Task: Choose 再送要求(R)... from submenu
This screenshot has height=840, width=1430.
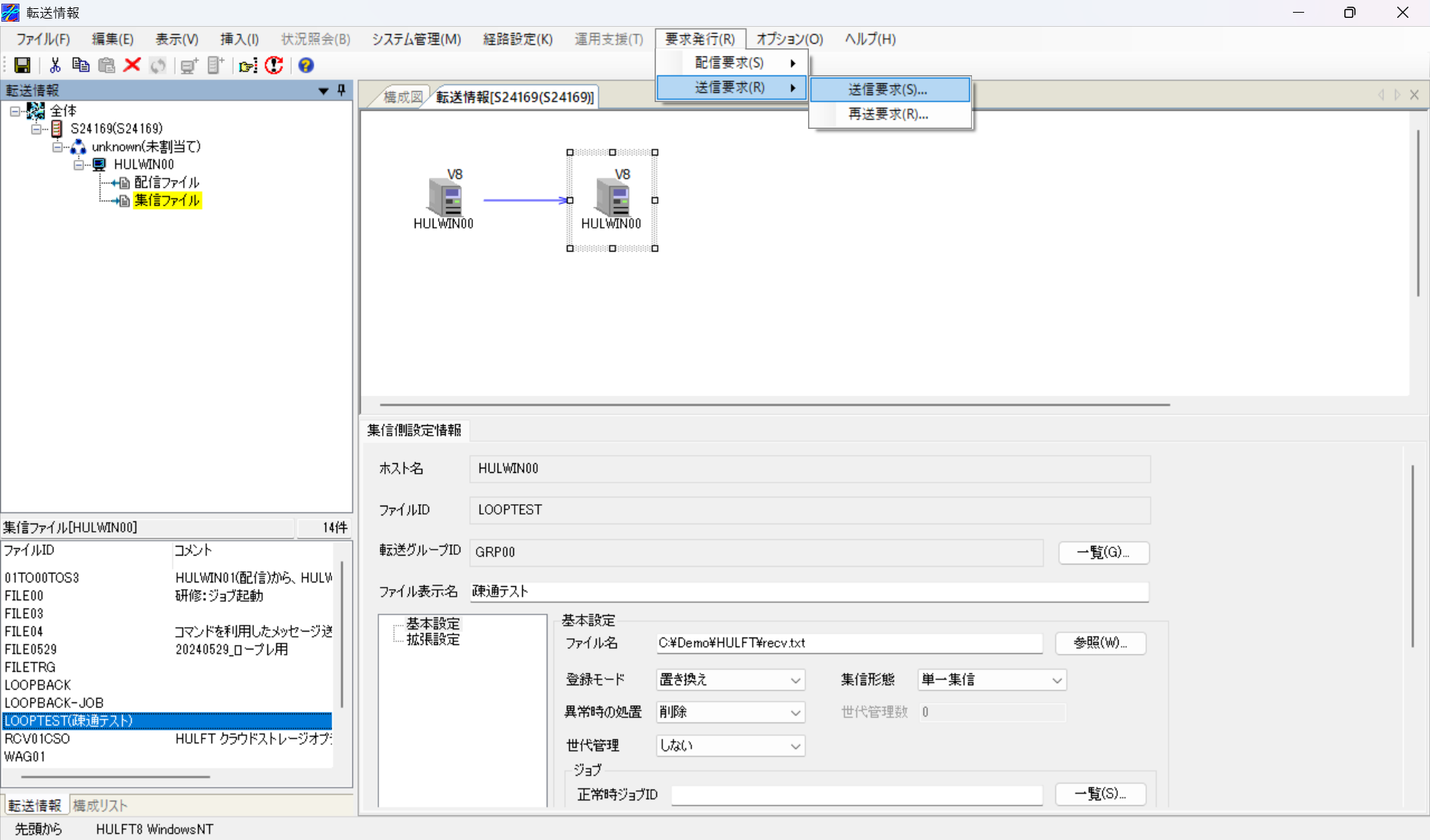Action: click(888, 114)
